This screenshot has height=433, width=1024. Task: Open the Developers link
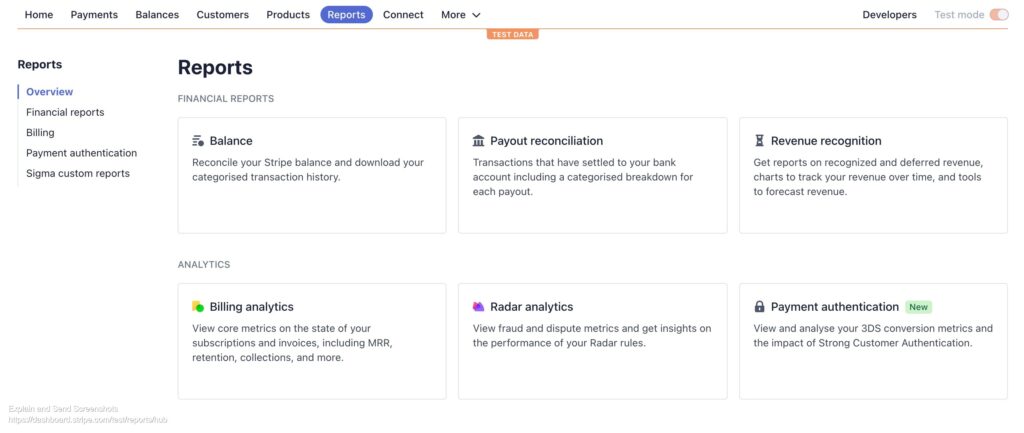click(x=889, y=14)
